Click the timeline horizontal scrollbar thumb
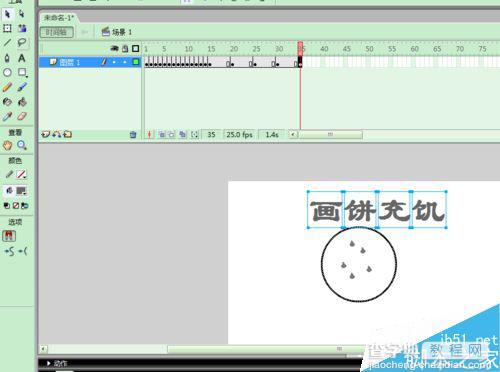 (x=330, y=135)
